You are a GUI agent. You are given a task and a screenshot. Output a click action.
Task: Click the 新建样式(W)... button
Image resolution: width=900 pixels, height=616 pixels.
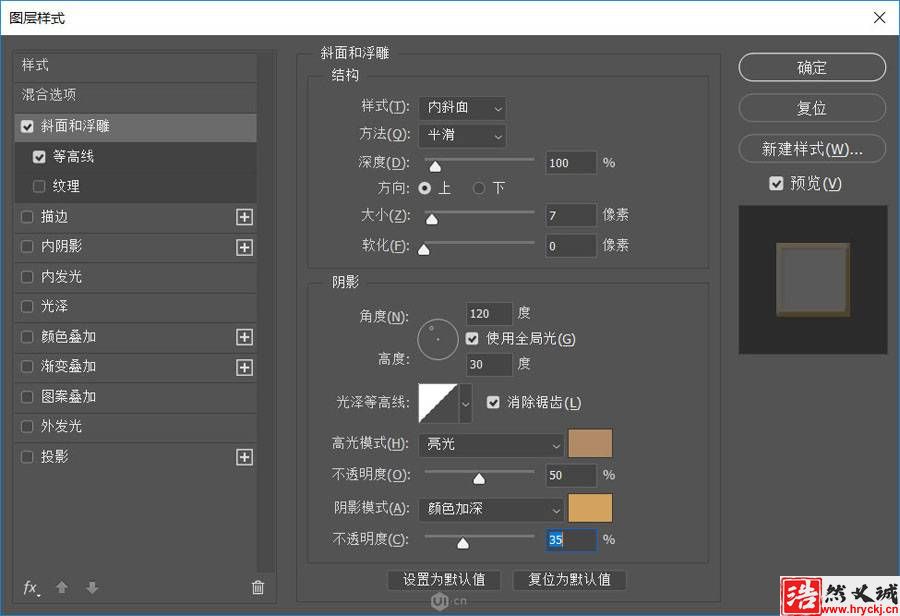point(812,149)
